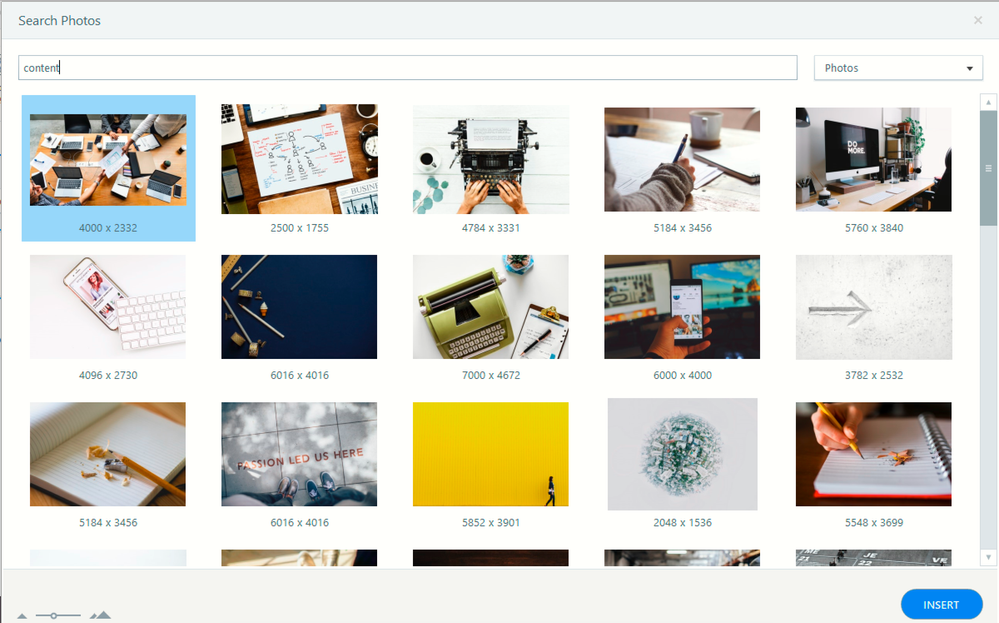Select the writing hand with mug photo

(x=682, y=159)
